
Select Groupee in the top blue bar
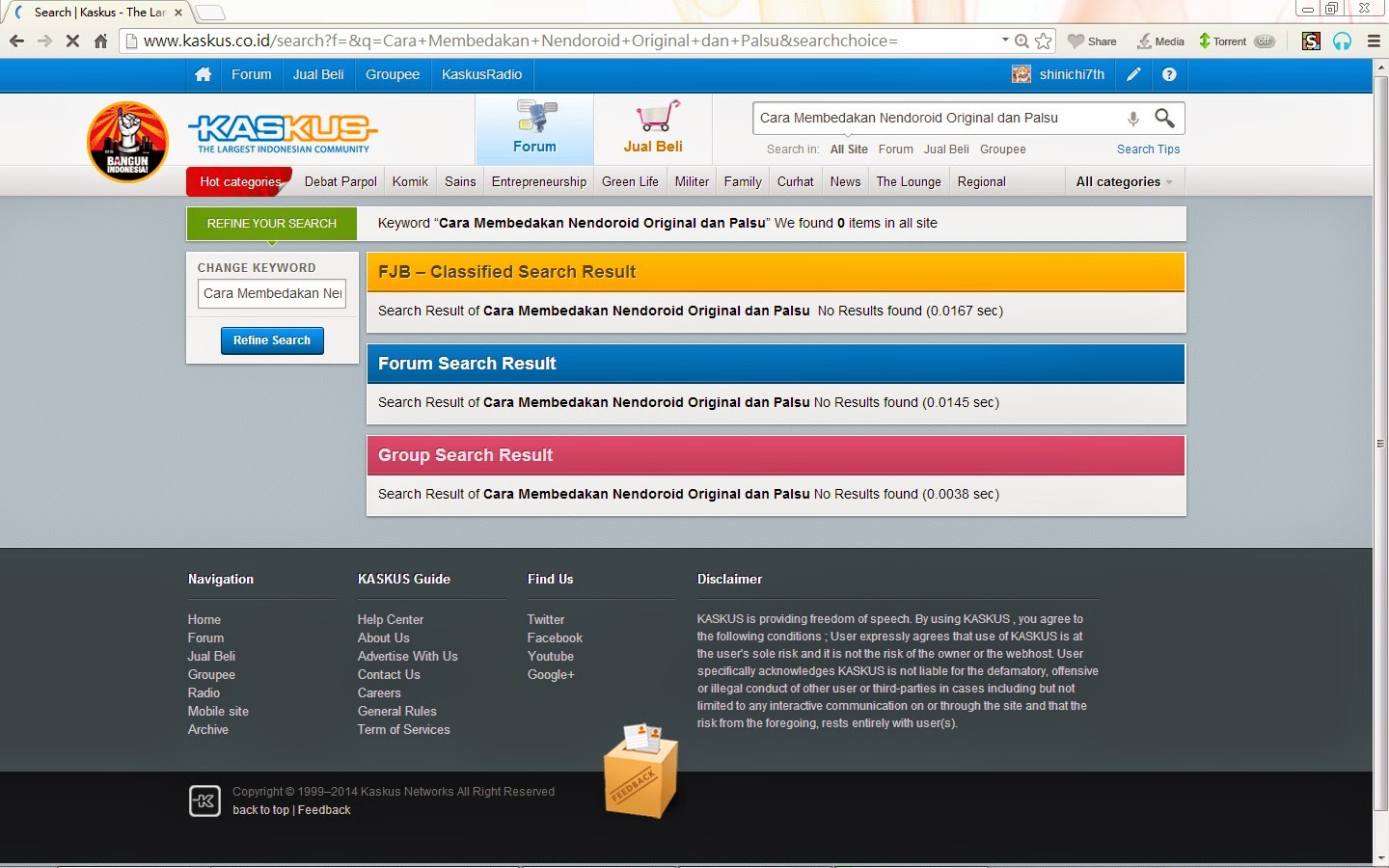[393, 74]
